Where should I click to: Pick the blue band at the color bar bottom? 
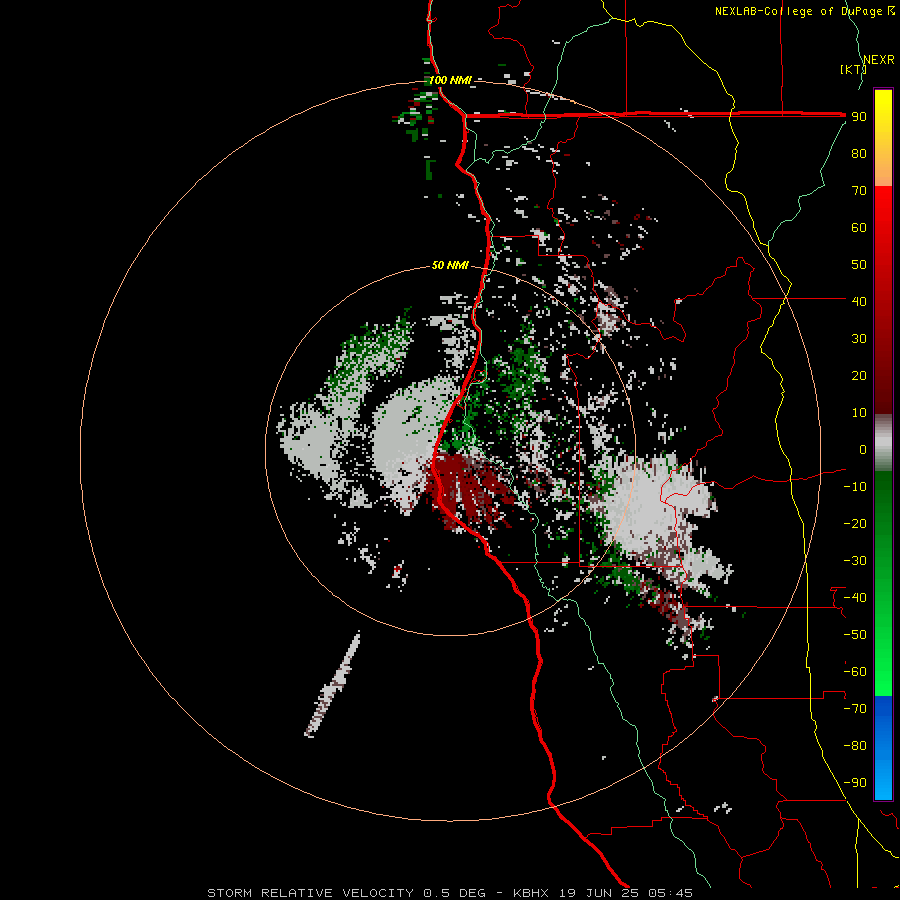[x=883, y=747]
